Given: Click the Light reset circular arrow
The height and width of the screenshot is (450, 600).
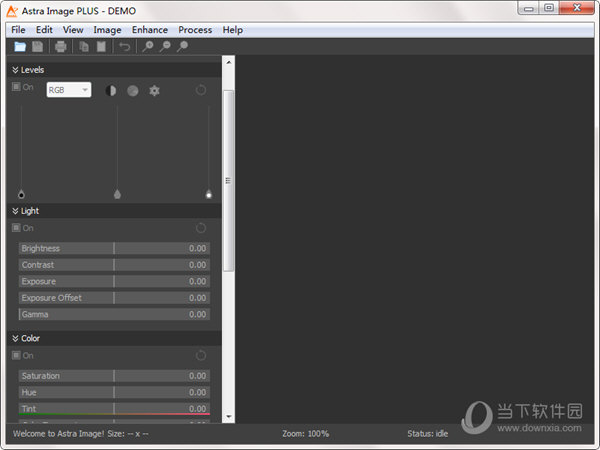Looking at the screenshot, I should (x=201, y=228).
